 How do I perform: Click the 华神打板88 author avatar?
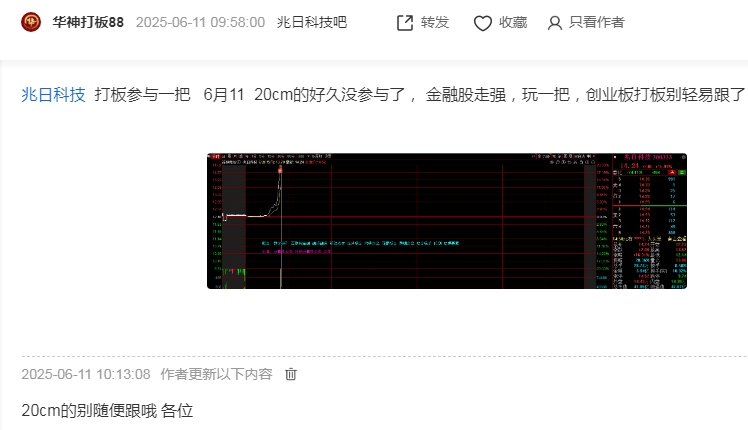31,22
